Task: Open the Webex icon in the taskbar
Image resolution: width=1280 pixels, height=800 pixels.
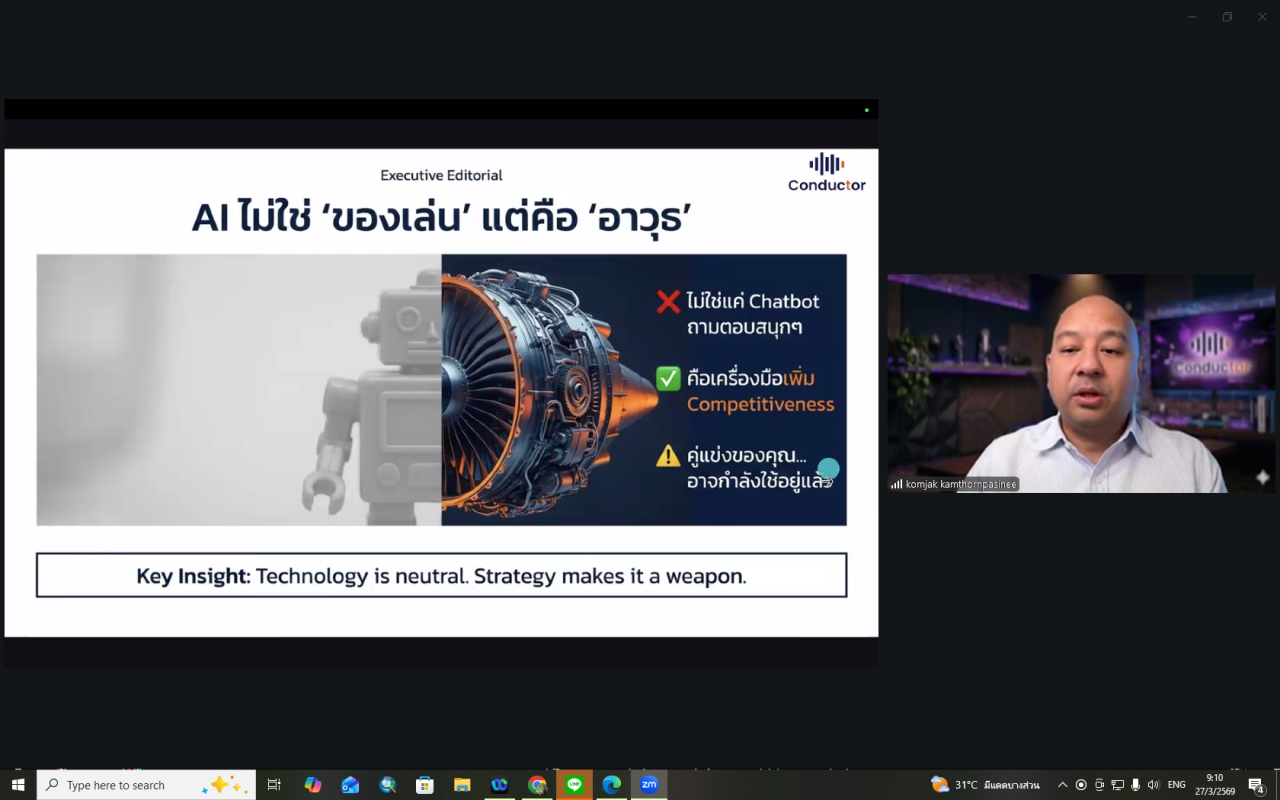Action: [499, 785]
